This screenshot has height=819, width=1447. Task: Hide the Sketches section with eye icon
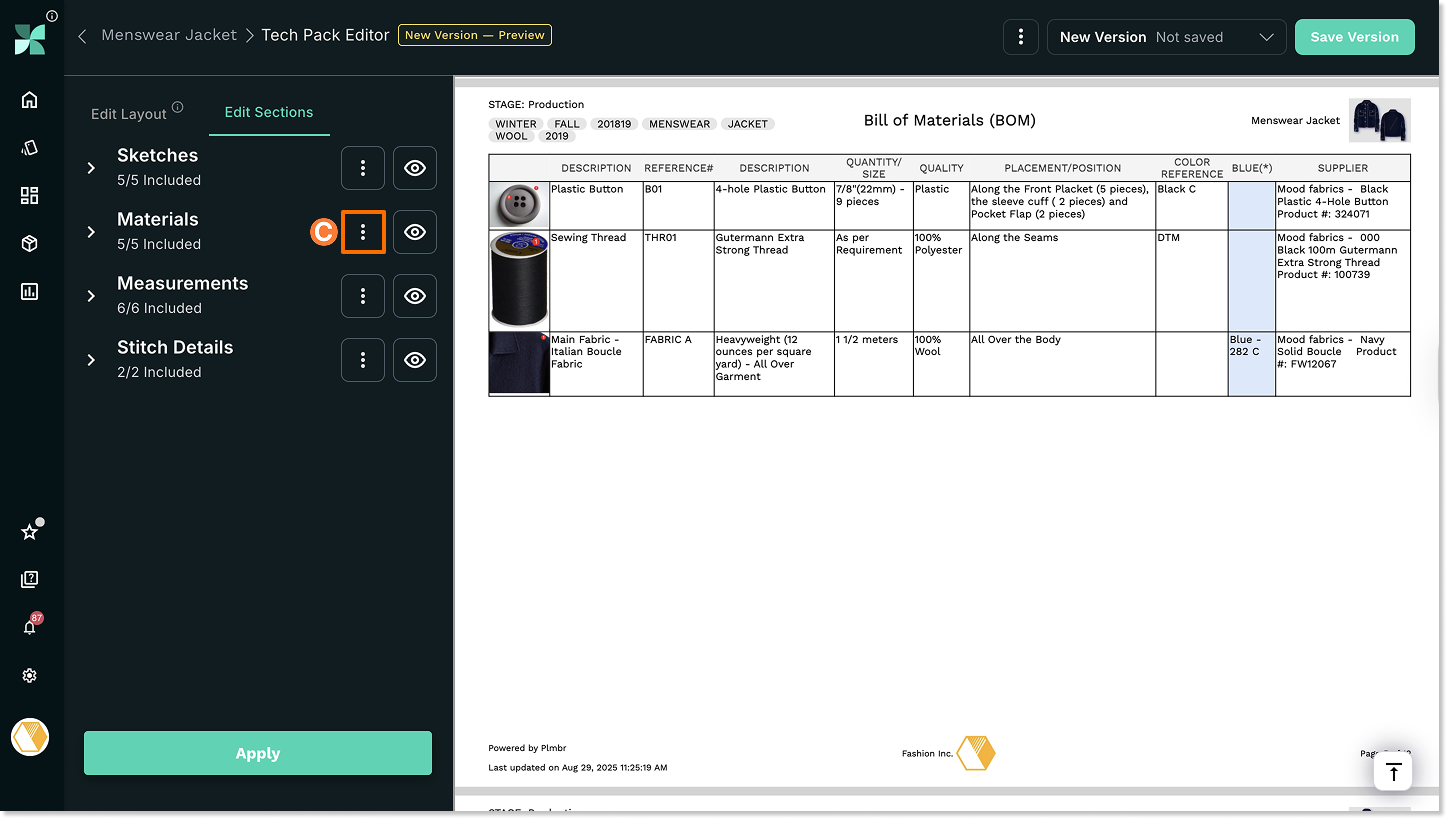coord(415,168)
